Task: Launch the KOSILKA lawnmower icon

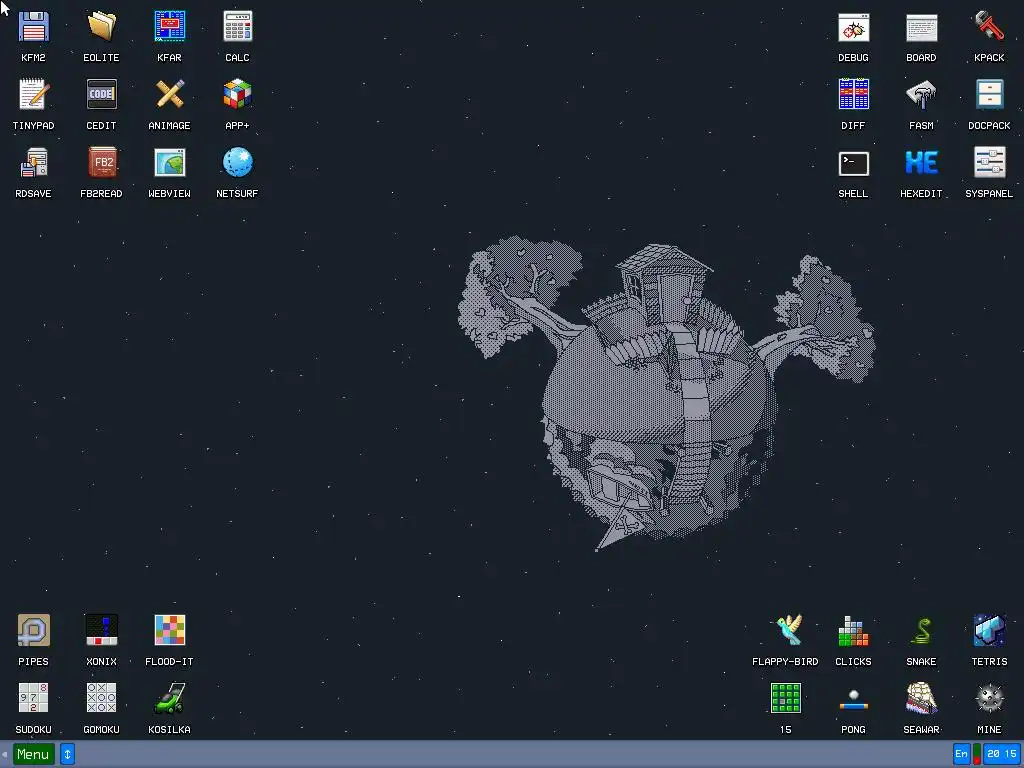Action: pos(169,698)
